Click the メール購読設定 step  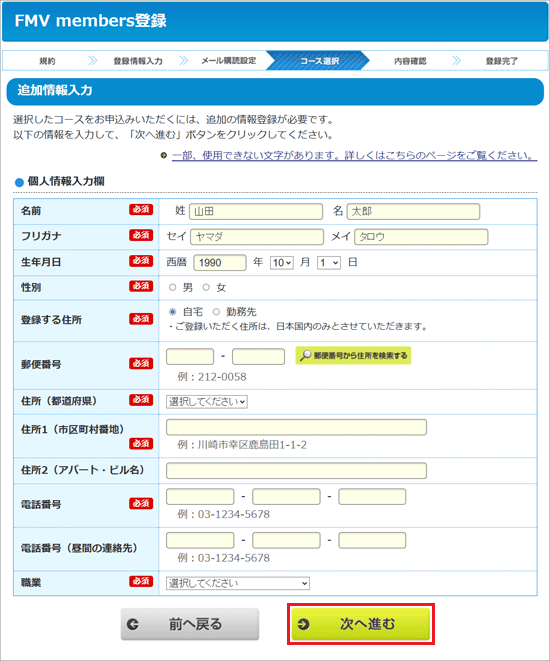point(228,61)
